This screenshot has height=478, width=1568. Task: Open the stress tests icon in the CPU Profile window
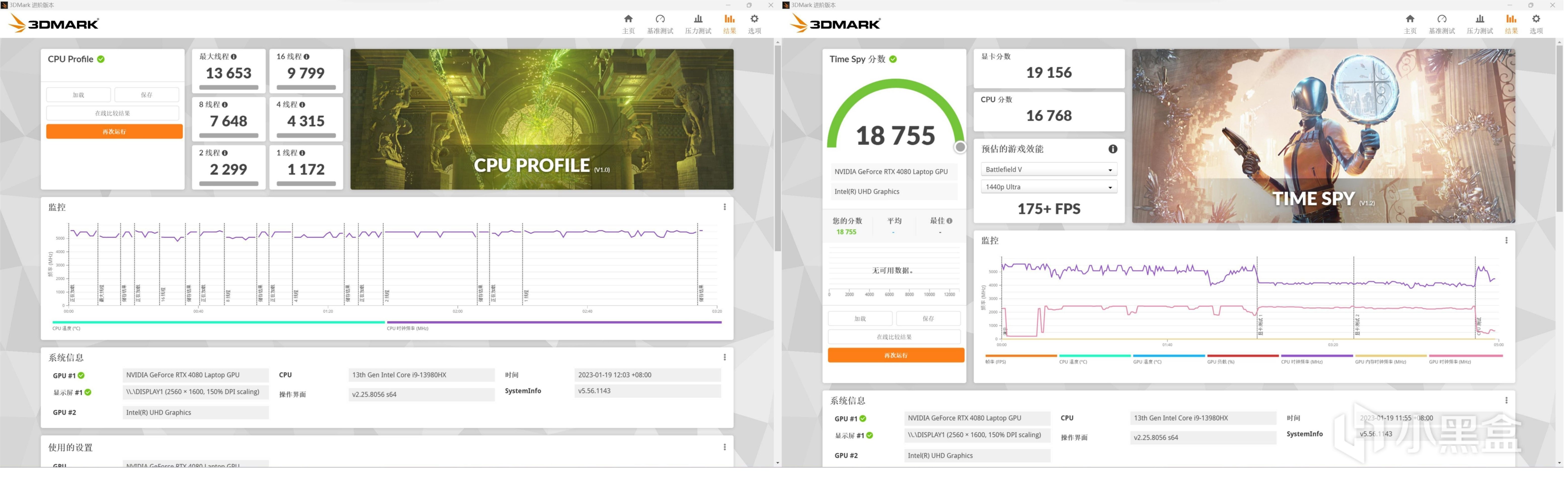coord(699,19)
